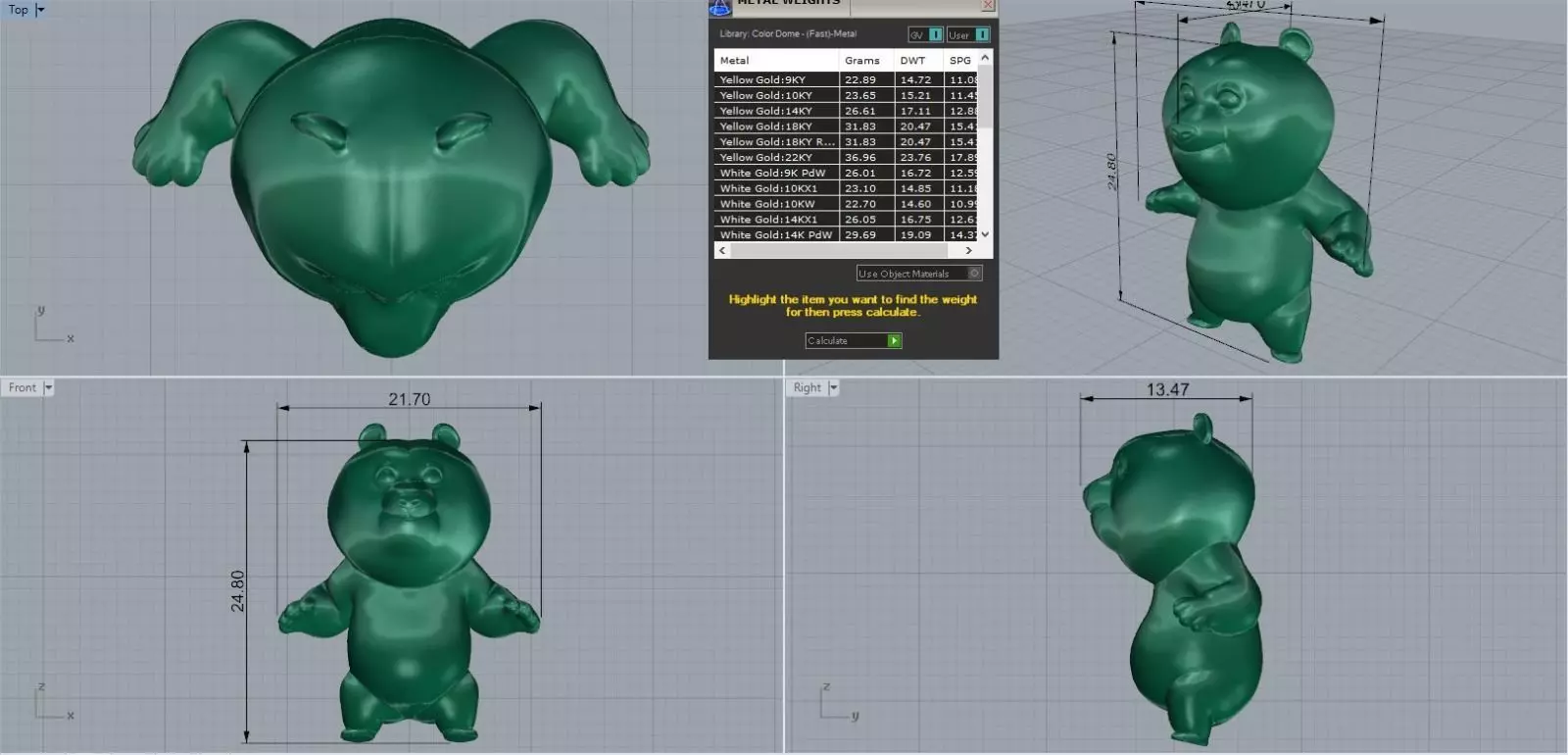Toggle the User library switch
The height and width of the screenshot is (755, 1568).
pos(968,34)
